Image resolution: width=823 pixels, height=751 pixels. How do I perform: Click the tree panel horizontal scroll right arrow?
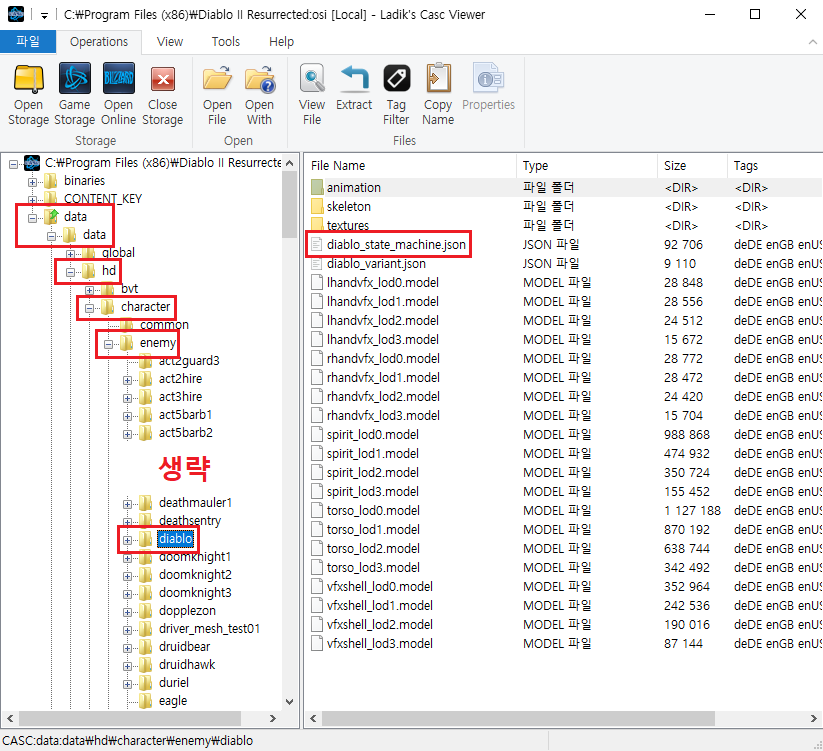[x=272, y=718]
